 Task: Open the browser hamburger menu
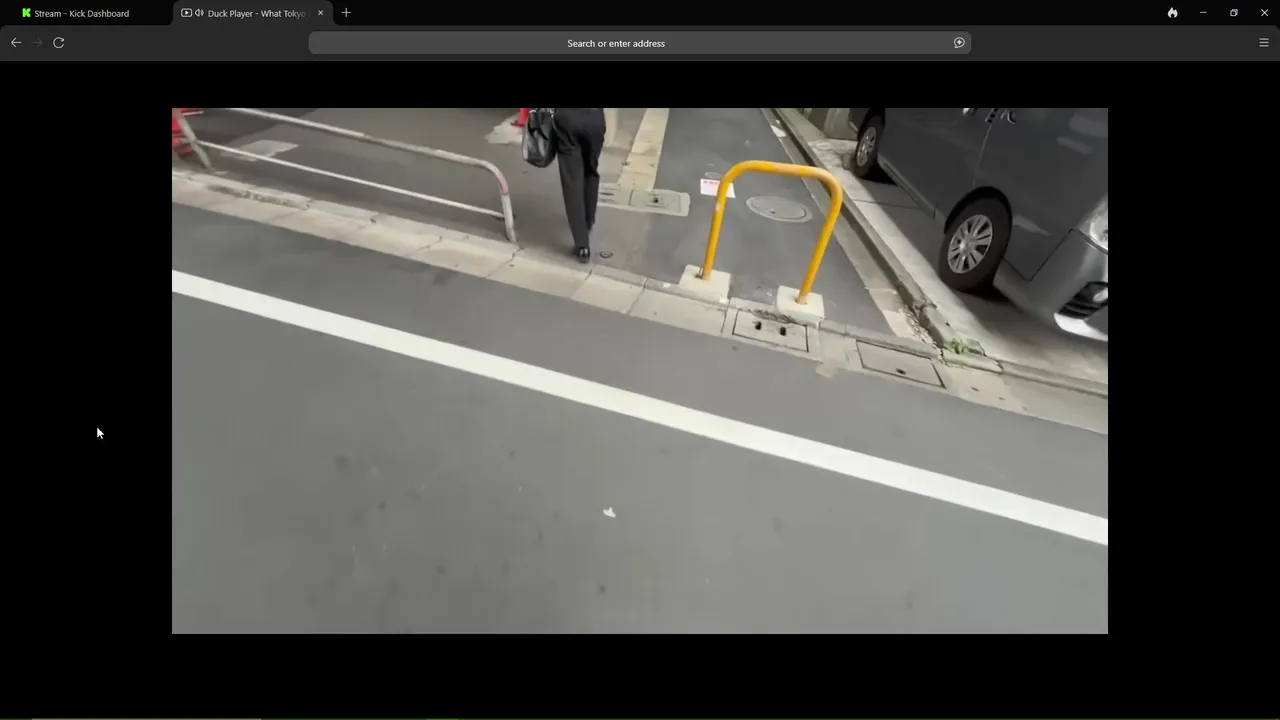click(x=1263, y=43)
